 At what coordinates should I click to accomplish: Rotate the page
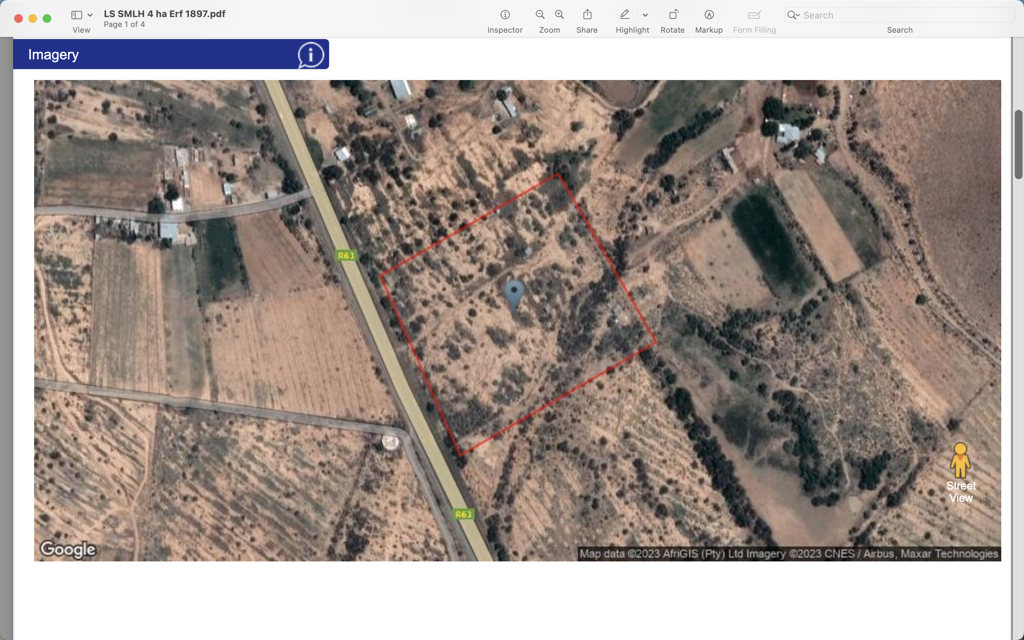click(x=673, y=15)
